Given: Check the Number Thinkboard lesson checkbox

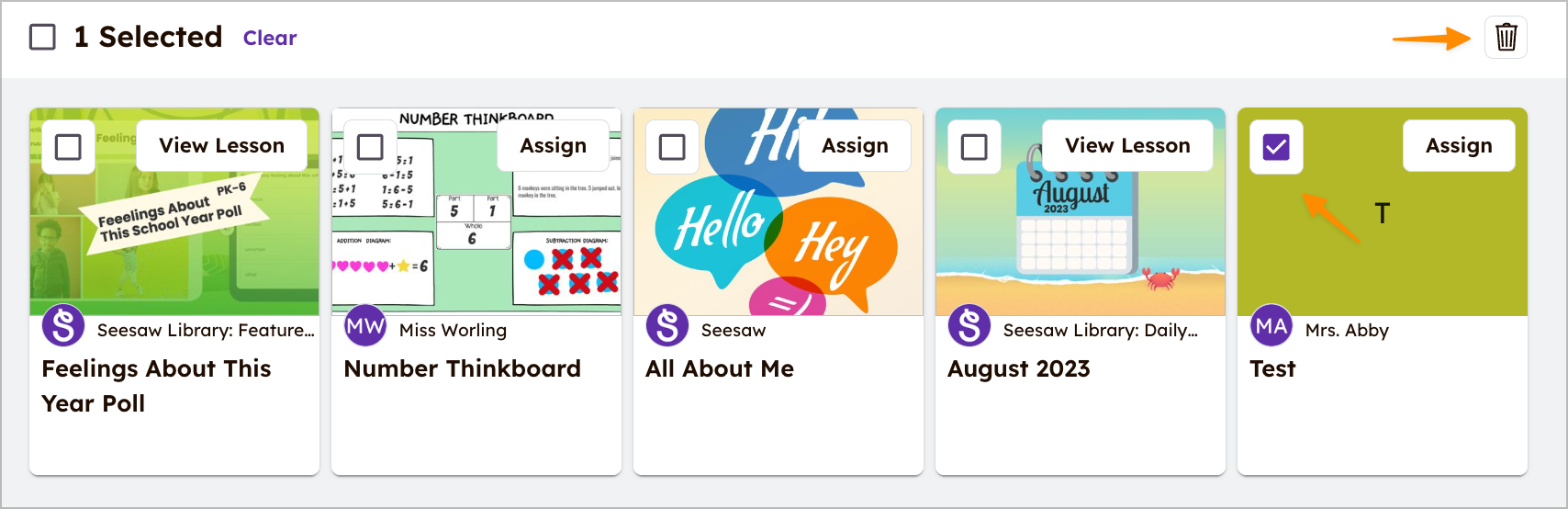Looking at the screenshot, I should [370, 147].
